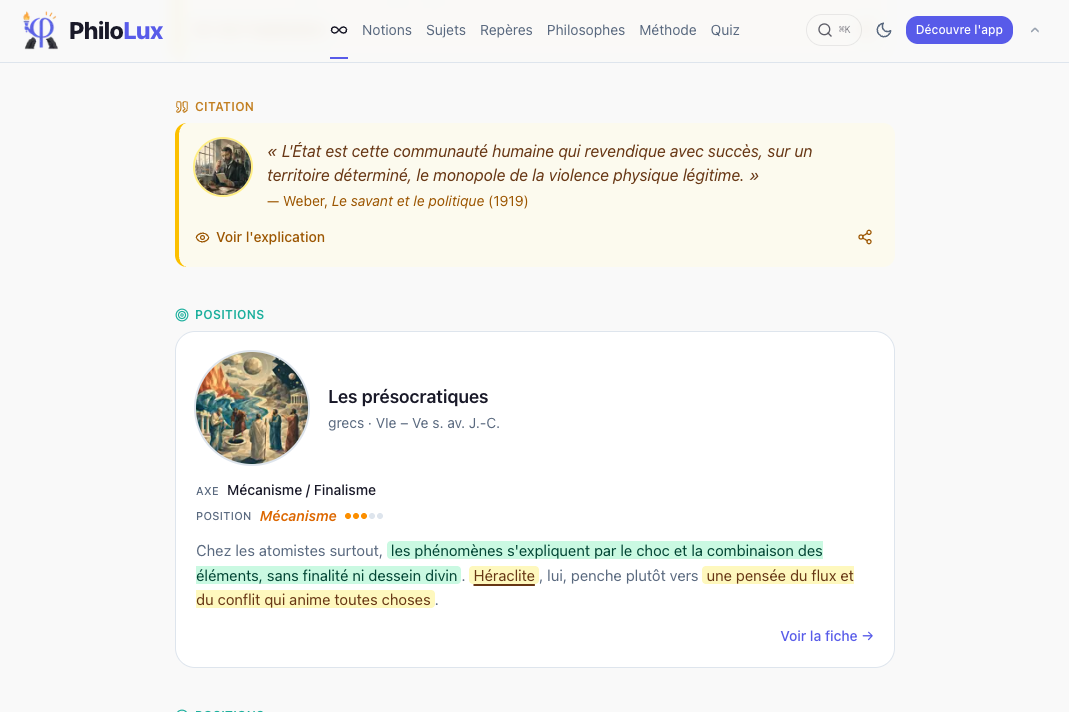Open Weber's portrait thumbnail
The image size is (1069, 712).
coord(223,167)
